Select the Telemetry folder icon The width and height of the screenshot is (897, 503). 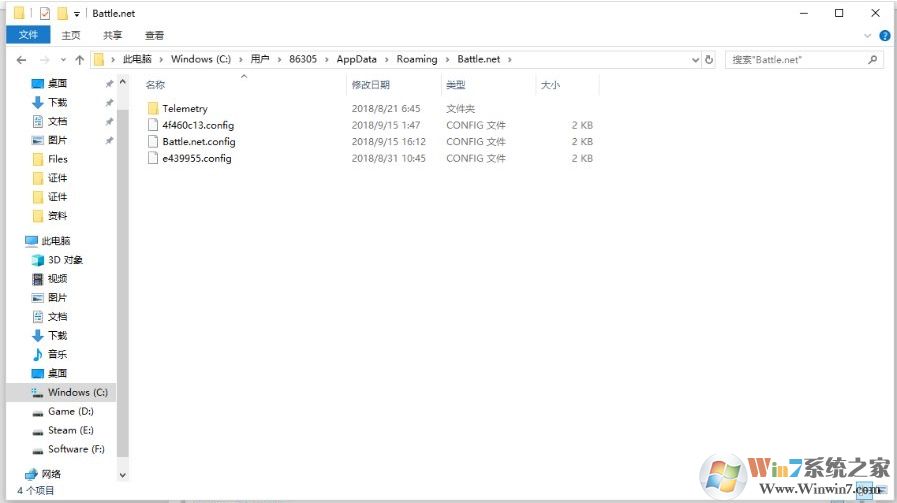(153, 108)
